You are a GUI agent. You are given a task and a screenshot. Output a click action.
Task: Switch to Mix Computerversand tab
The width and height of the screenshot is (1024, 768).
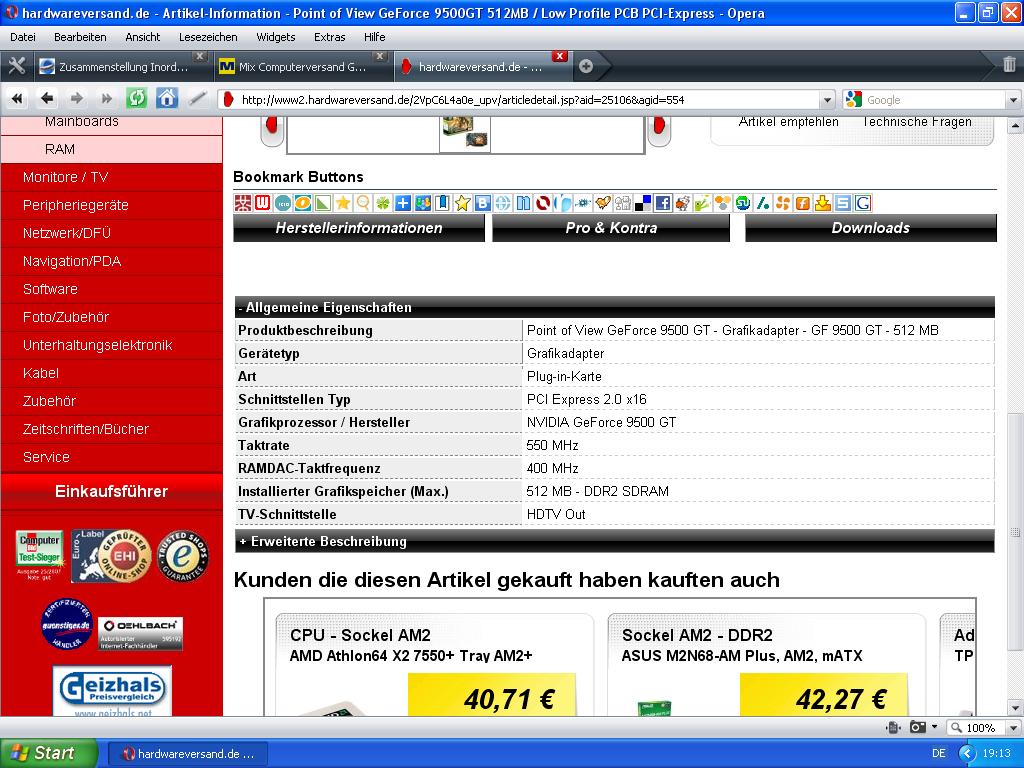pos(302,67)
